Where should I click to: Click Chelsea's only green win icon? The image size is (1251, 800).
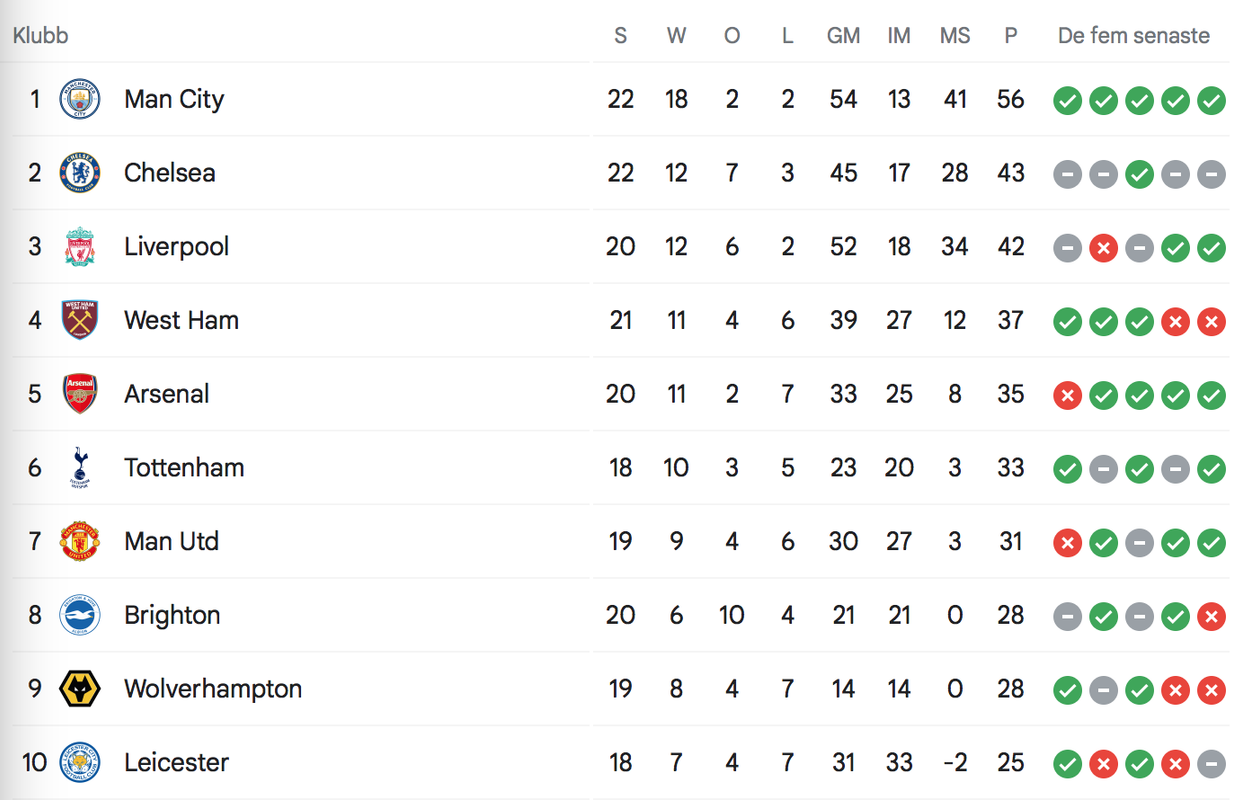click(1139, 173)
